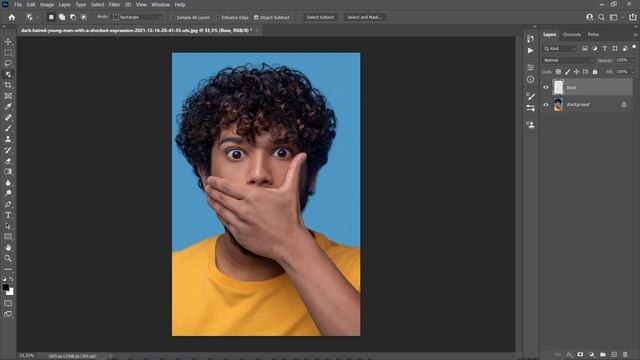Swap foreground and background colors

(11, 279)
